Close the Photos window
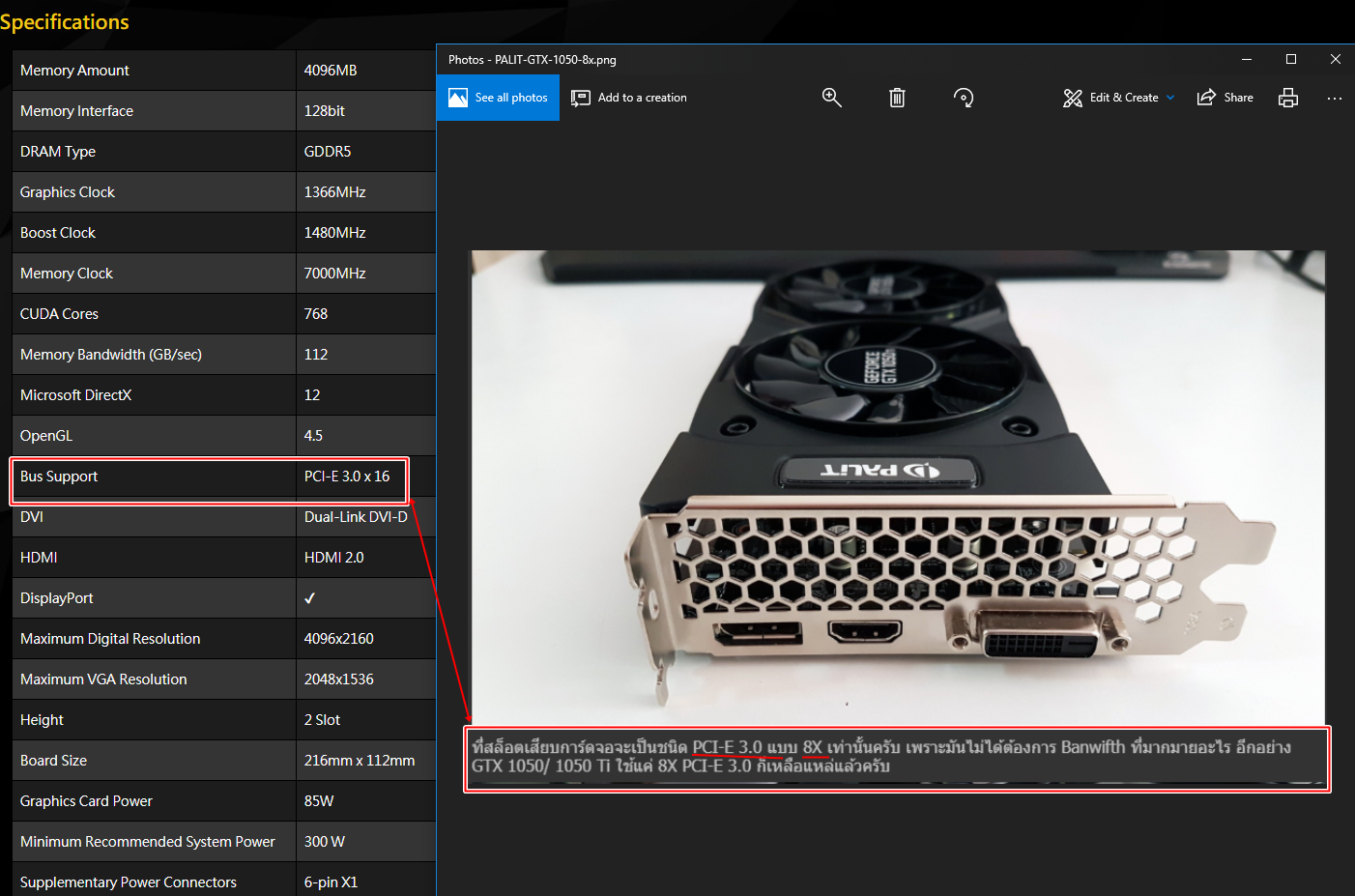This screenshot has width=1355, height=896. point(1335,59)
